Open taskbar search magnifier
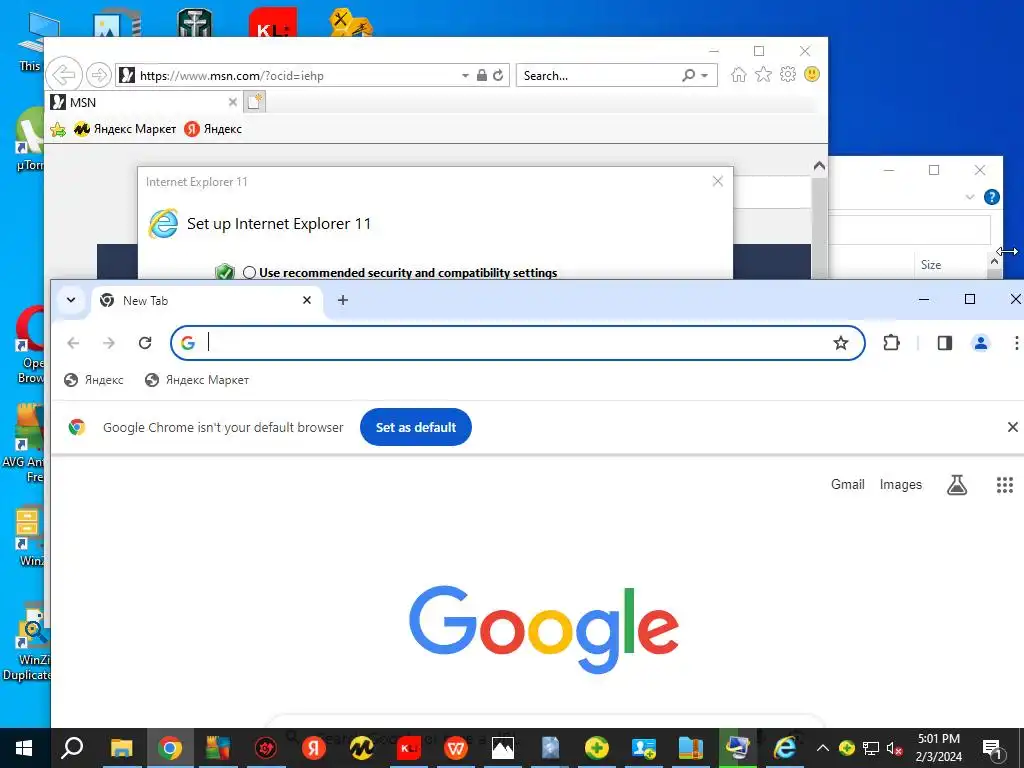 (72, 748)
